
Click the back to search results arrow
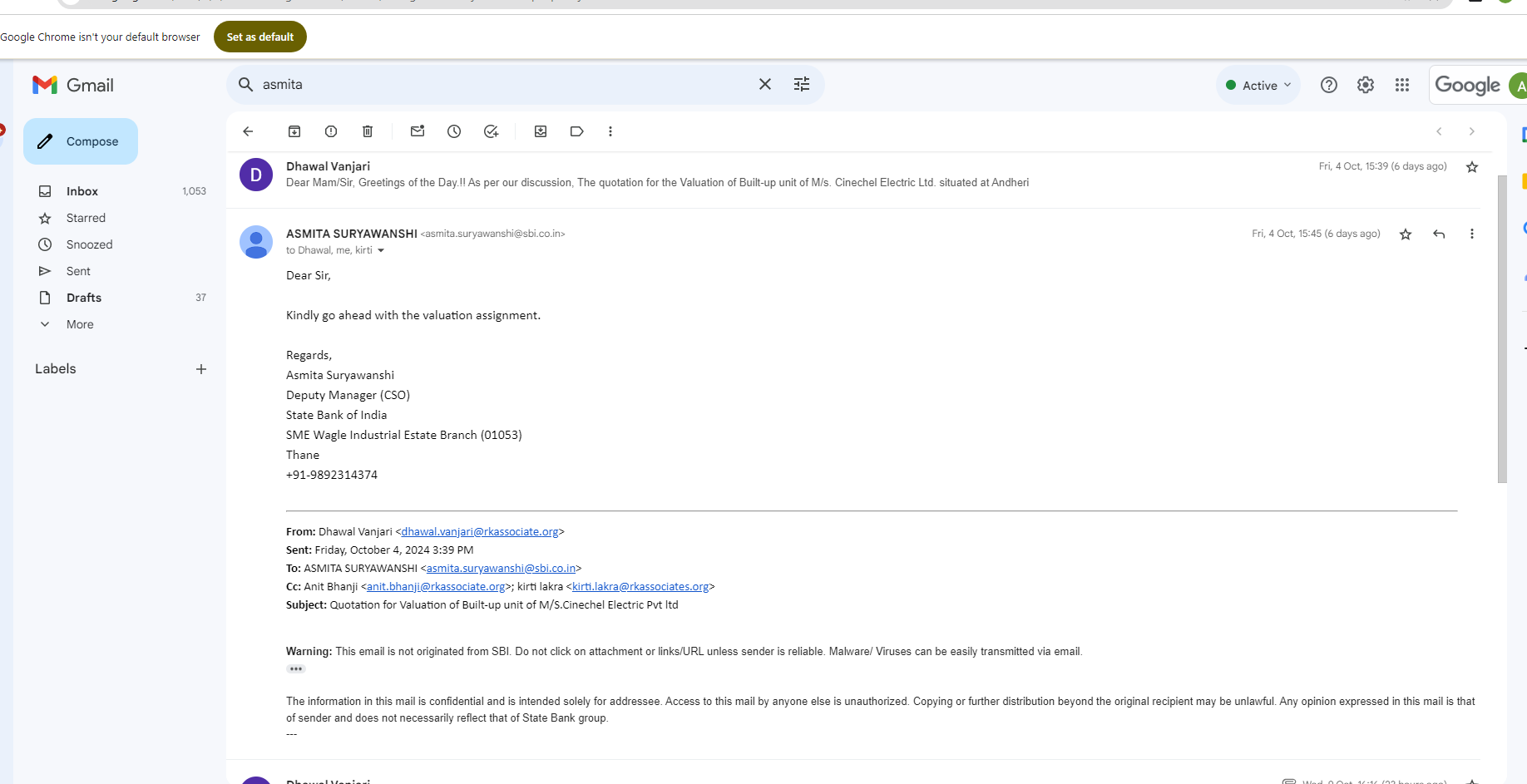[x=248, y=131]
